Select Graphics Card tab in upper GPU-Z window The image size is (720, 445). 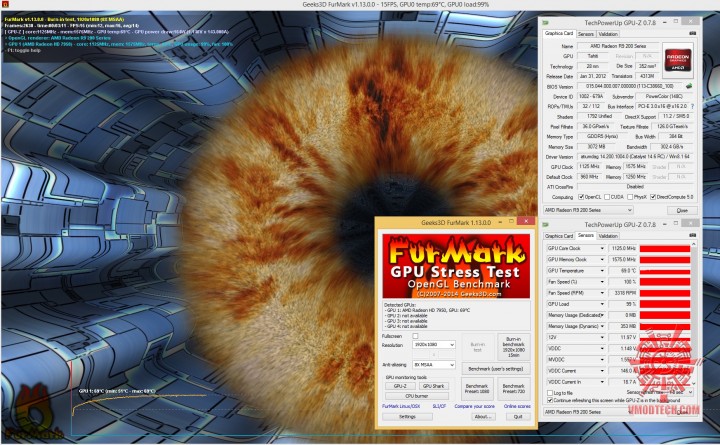click(559, 34)
